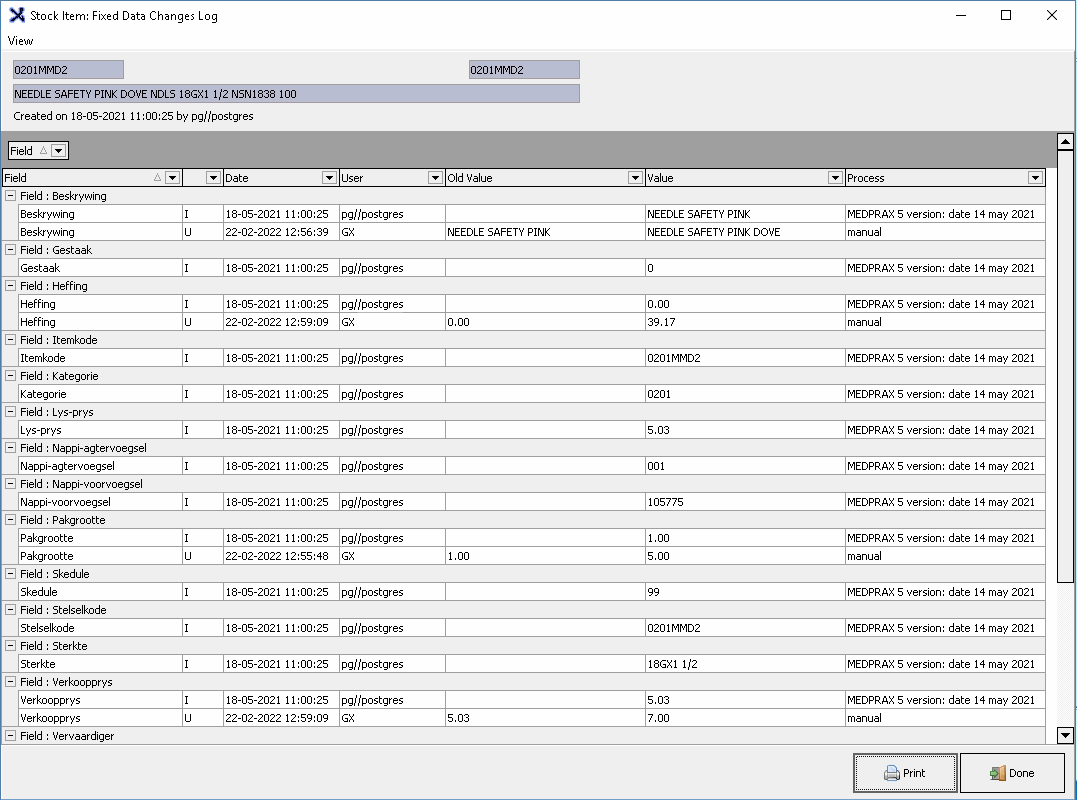The height and width of the screenshot is (800, 1077).
Task: Open the View menu
Action: click(20, 41)
